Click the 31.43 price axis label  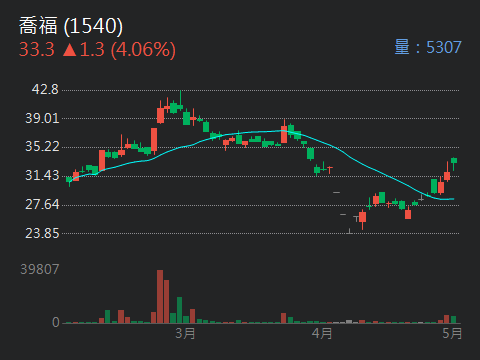point(42,175)
